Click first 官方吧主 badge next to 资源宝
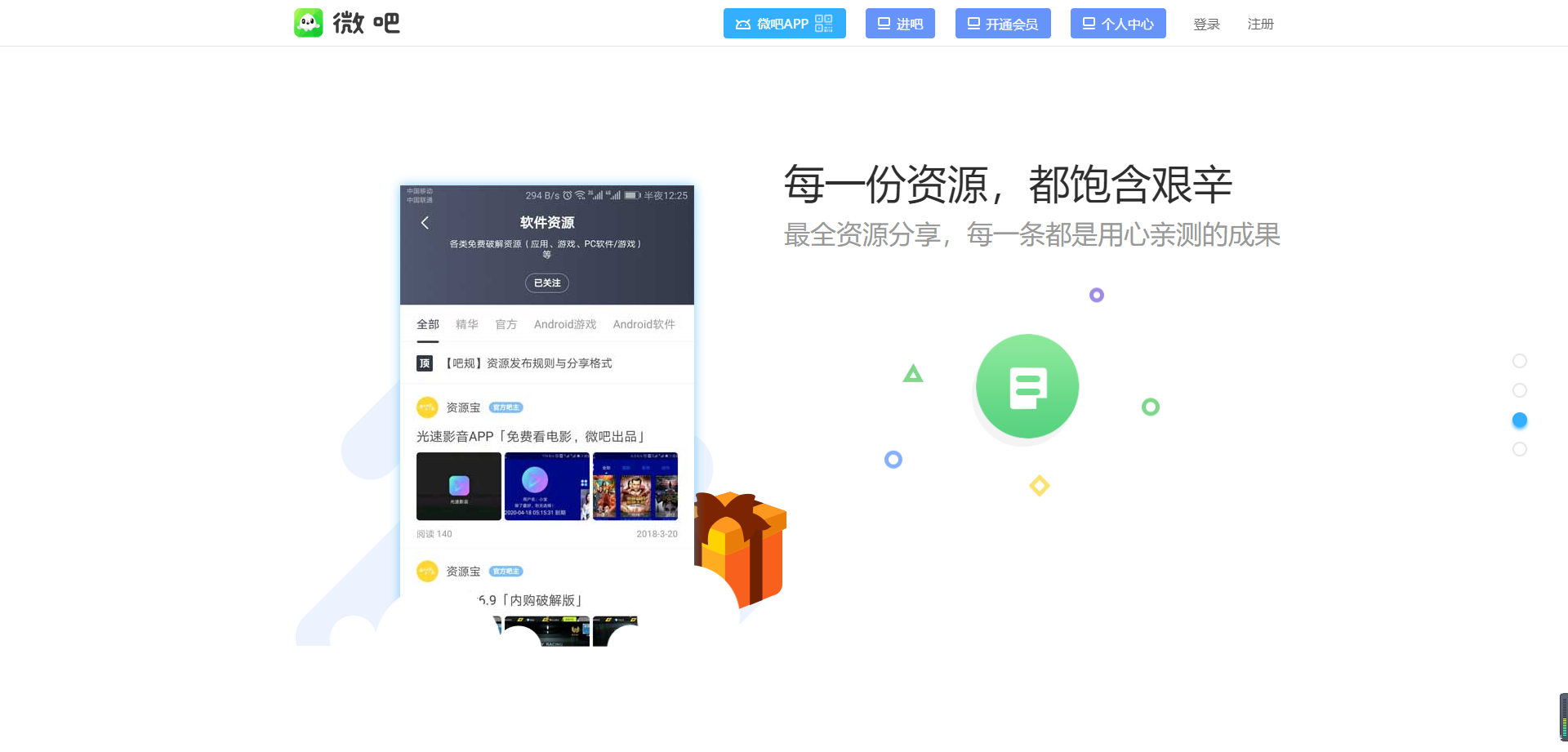 coord(506,407)
